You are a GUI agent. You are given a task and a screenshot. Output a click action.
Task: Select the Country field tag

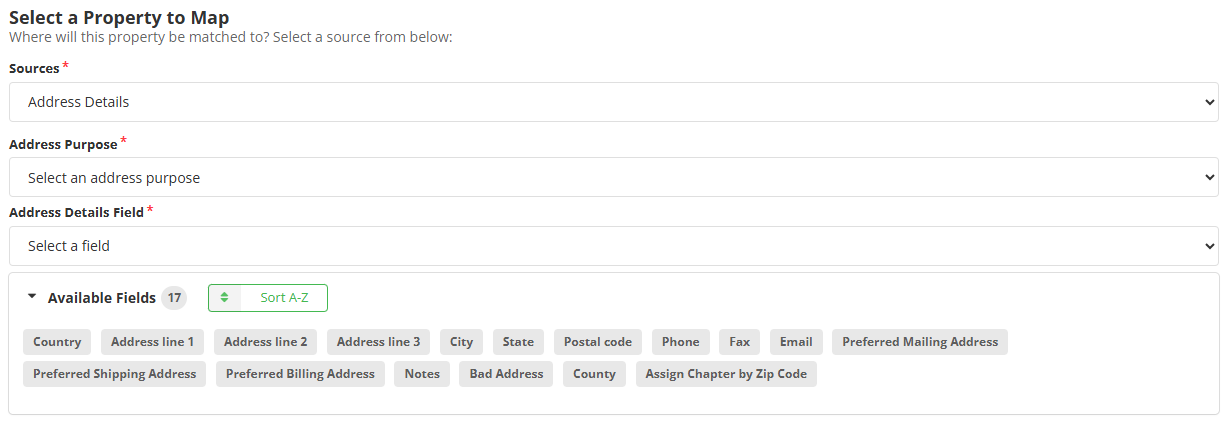click(57, 342)
